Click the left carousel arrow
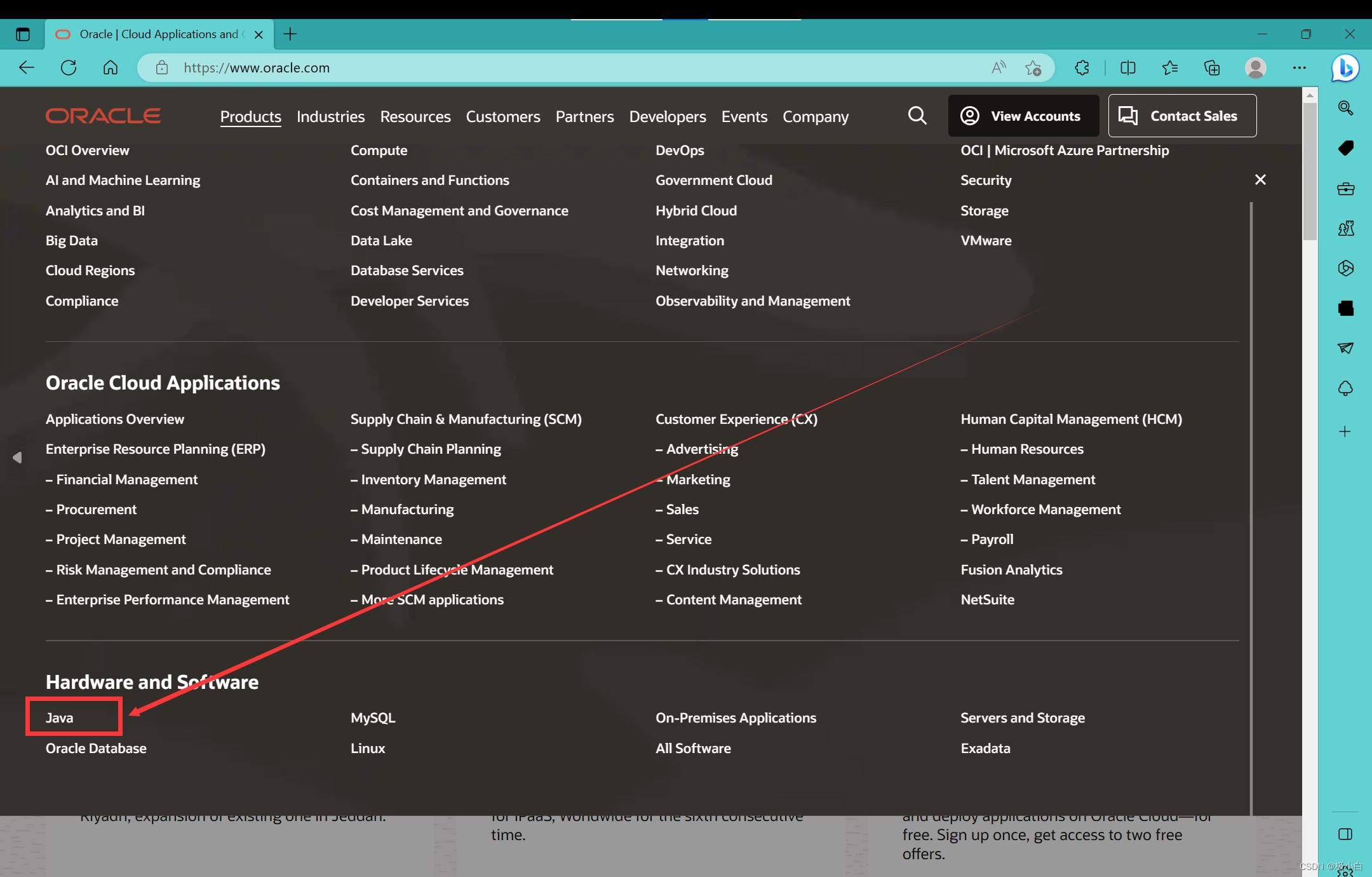Viewport: 1372px width, 877px height. point(17,458)
